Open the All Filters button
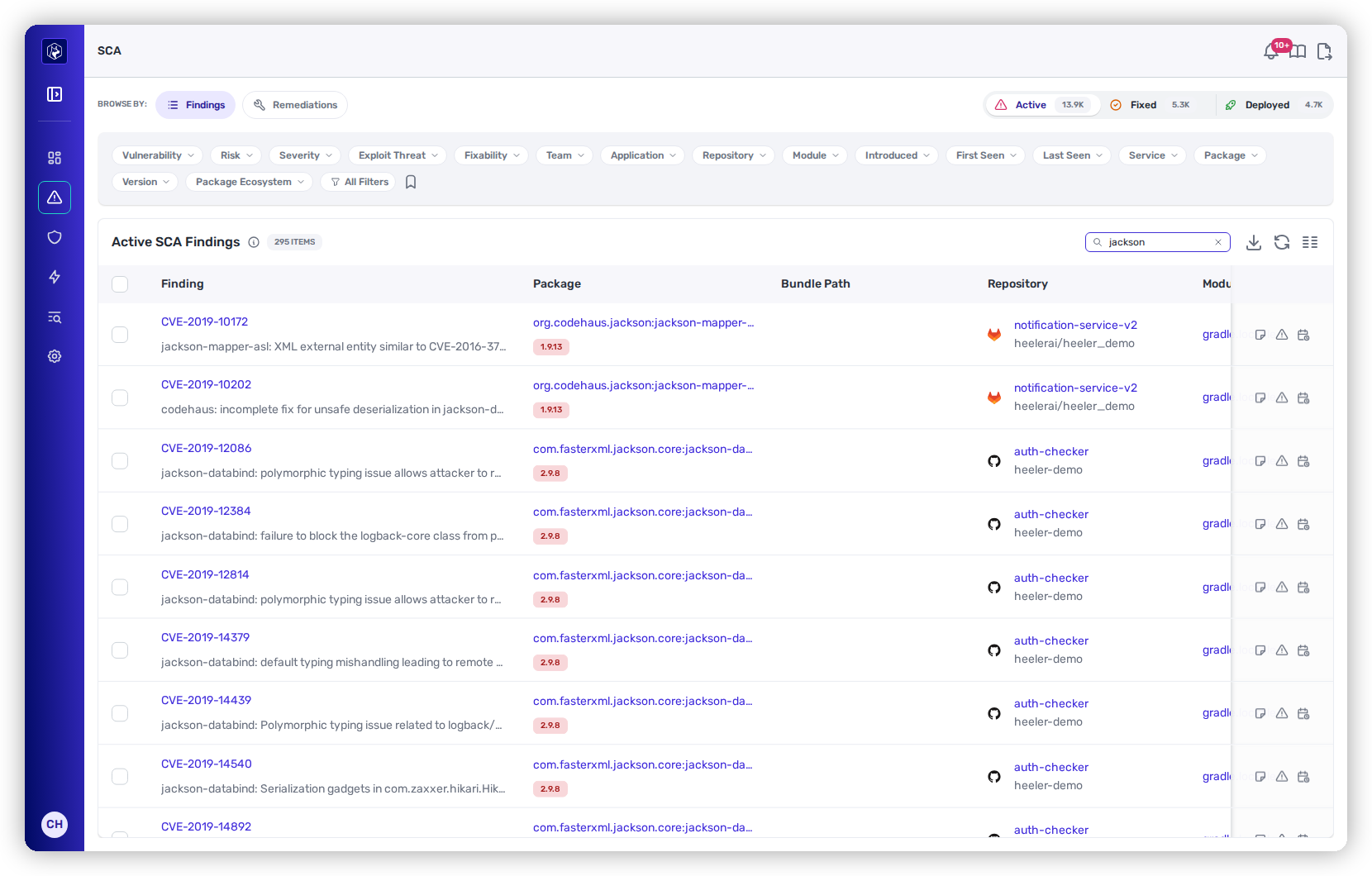 [358, 182]
